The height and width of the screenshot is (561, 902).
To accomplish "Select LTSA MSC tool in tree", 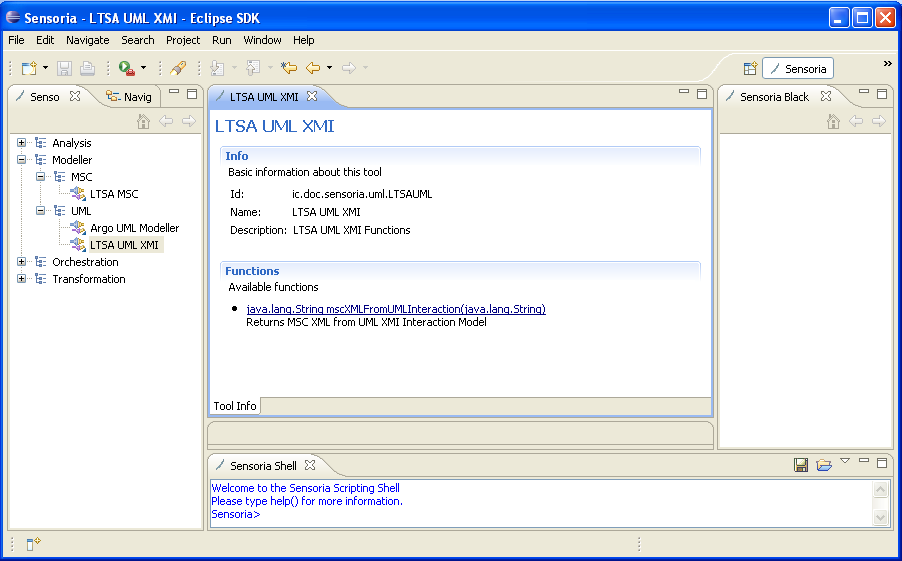I will [114, 194].
